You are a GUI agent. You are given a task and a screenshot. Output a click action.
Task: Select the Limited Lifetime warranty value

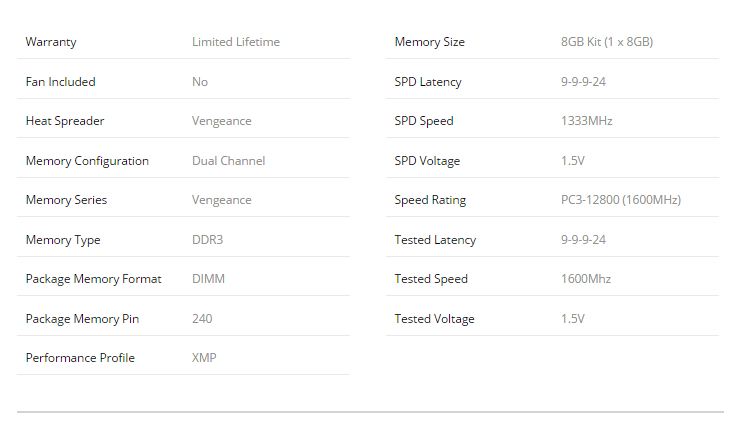click(236, 42)
